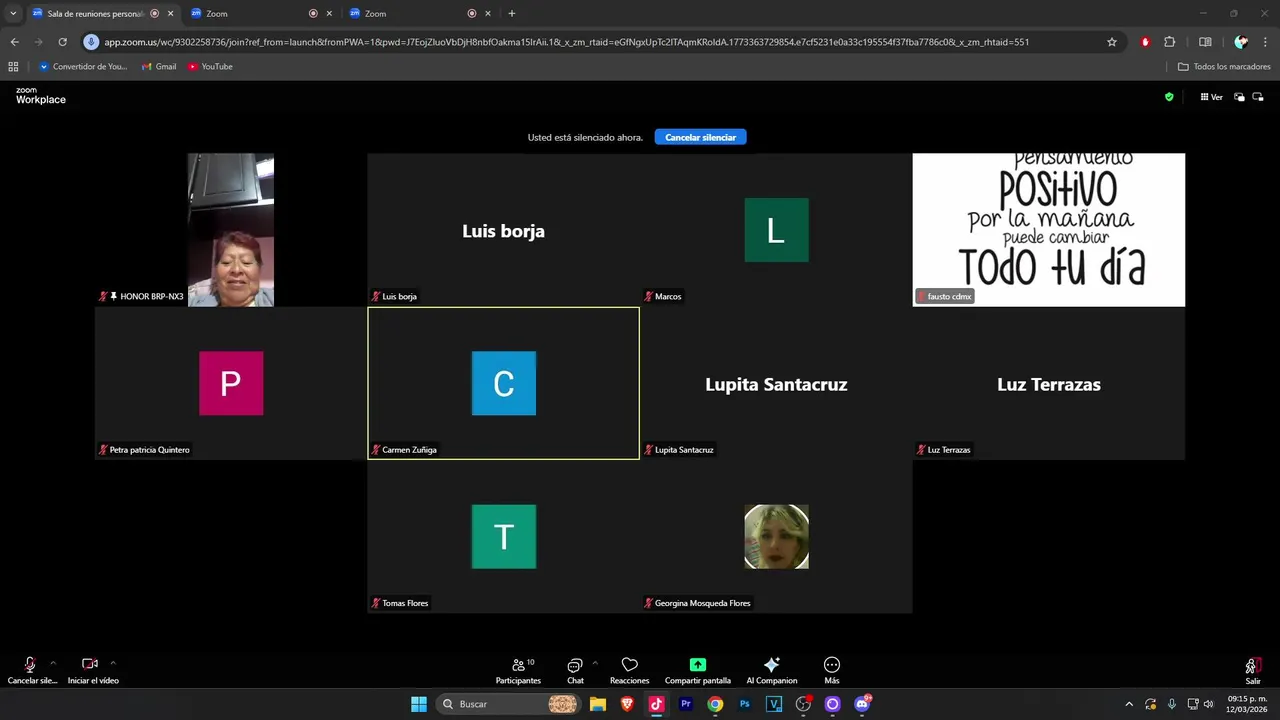The width and height of the screenshot is (1280, 720).
Task: Open Discord from the taskbar
Action: point(862,704)
